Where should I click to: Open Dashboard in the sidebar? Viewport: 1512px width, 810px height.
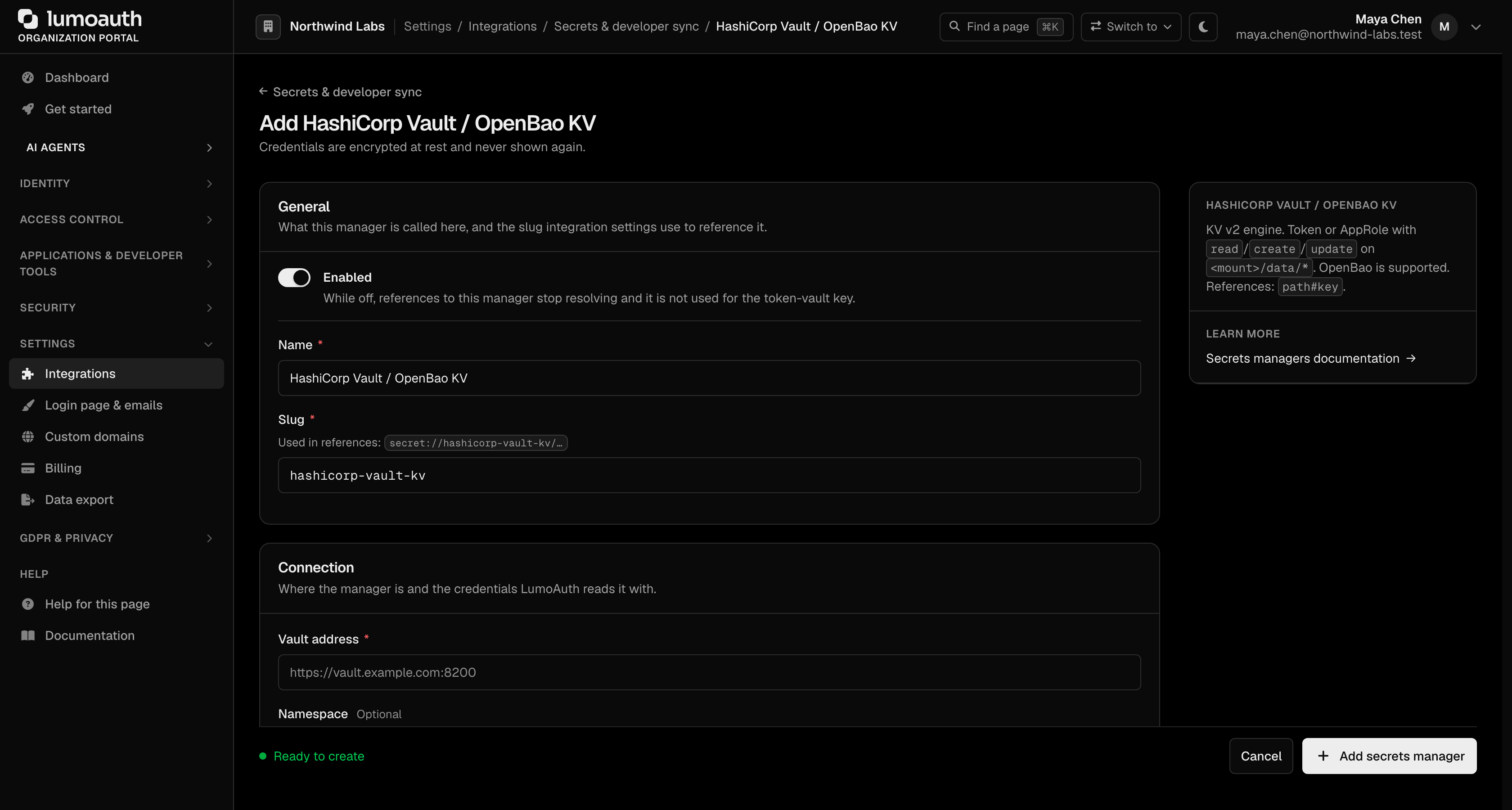116,77
